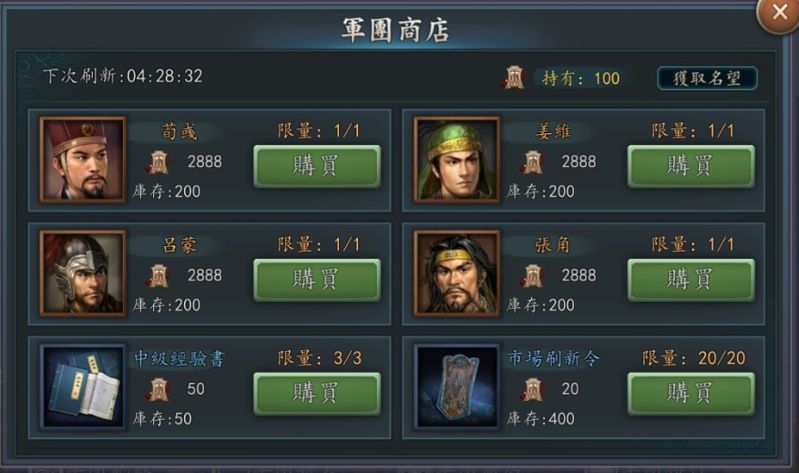Click the 中級經驗書 book icon
The image size is (799, 473).
[83, 386]
